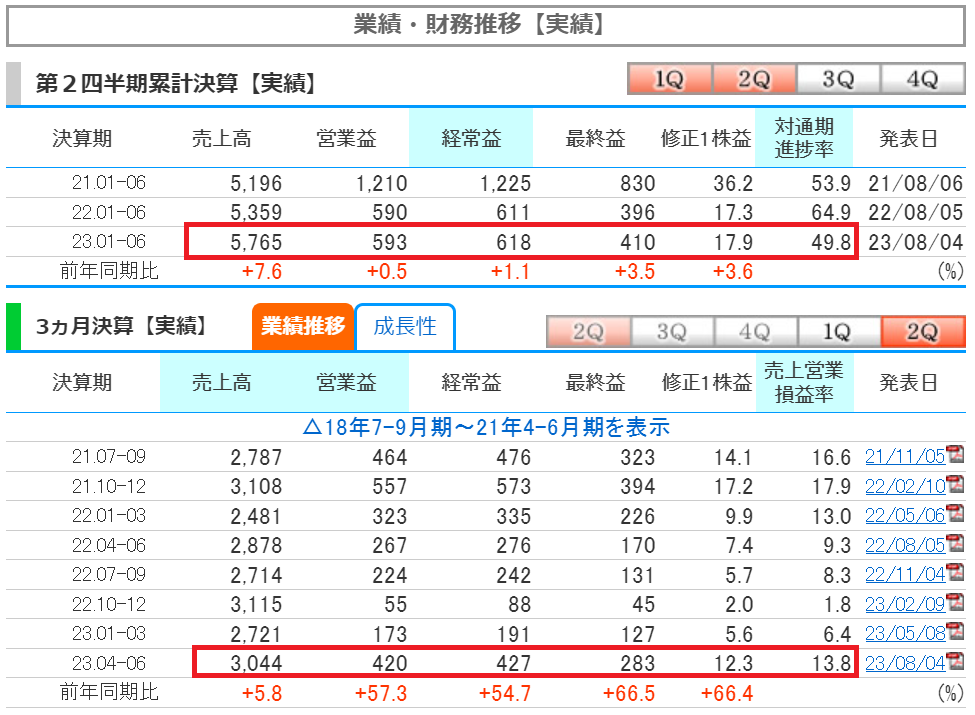Open 23/08/04 quarterly announcement link
975x715 pixels.
tap(905, 663)
